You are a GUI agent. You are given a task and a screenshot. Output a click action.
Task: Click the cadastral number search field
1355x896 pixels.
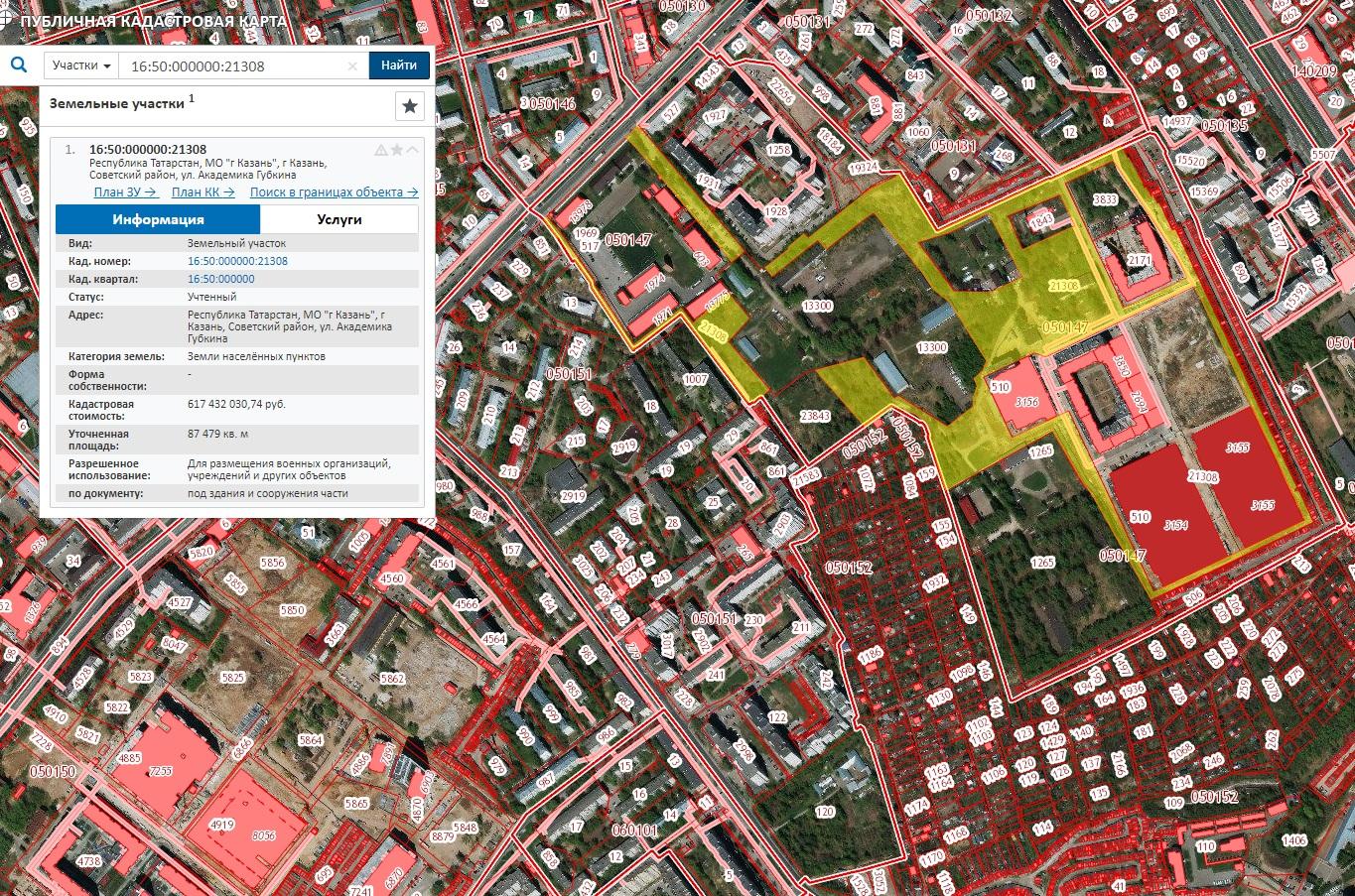click(x=233, y=65)
